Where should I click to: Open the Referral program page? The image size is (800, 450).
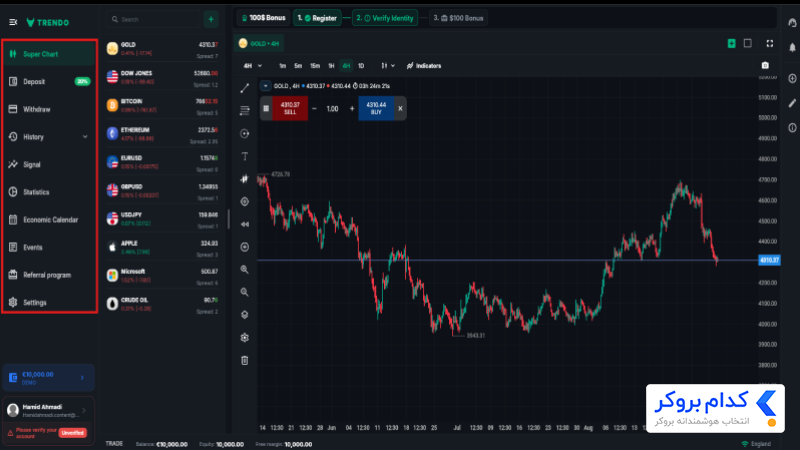coord(49,275)
